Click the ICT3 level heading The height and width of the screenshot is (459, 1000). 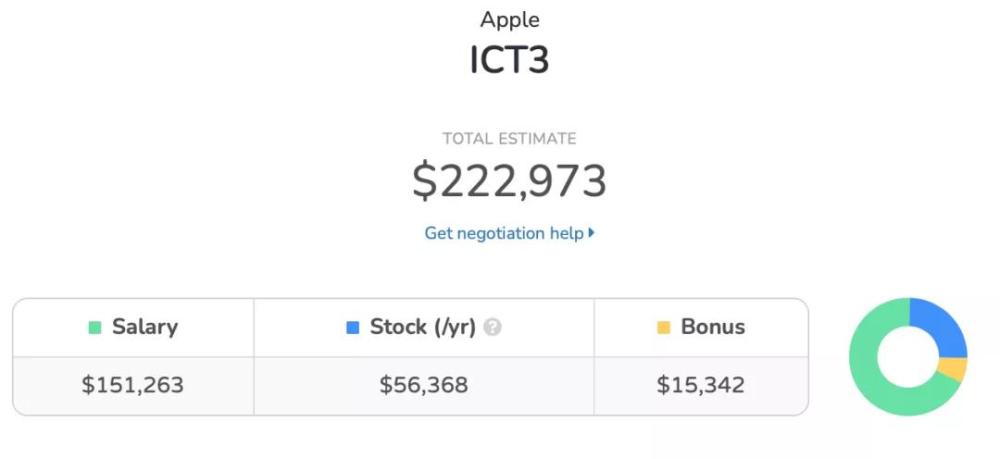[x=509, y=60]
